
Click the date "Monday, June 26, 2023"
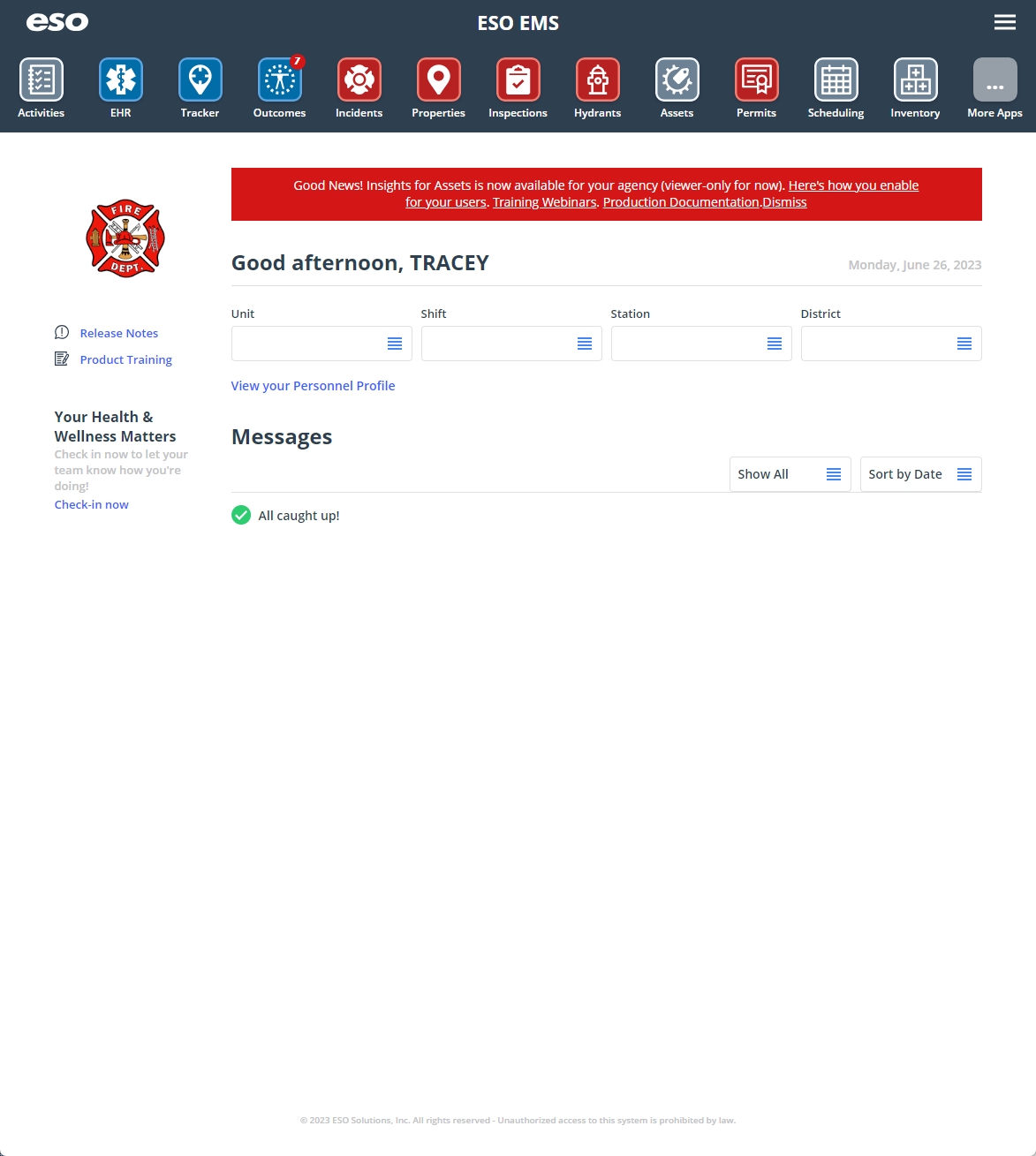tap(915, 265)
